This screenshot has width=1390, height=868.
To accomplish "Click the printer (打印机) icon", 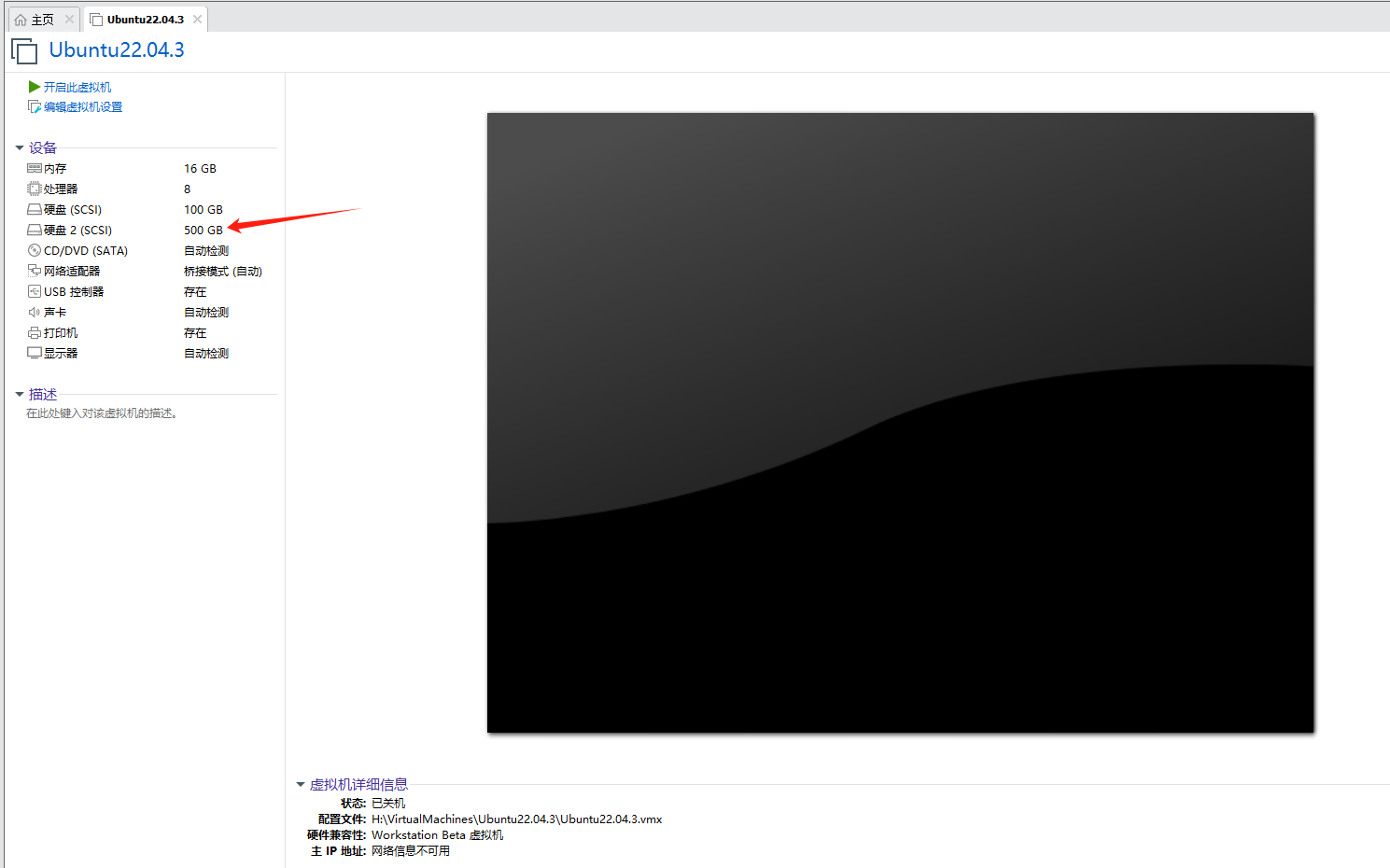I will tap(35, 333).
